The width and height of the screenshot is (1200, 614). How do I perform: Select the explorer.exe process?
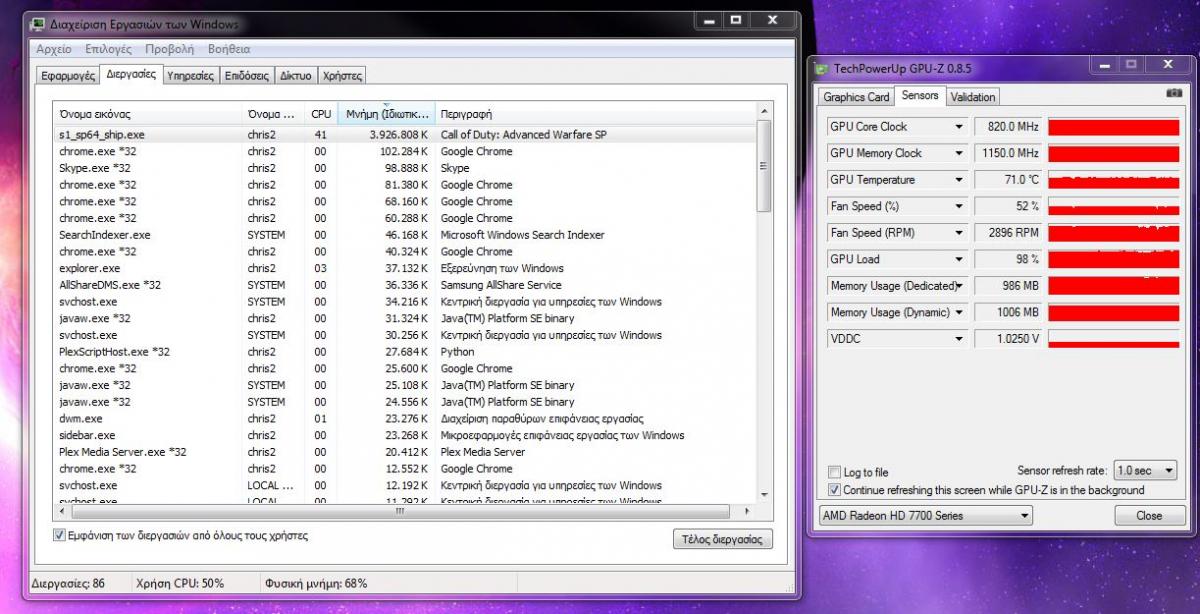[x=405, y=268]
